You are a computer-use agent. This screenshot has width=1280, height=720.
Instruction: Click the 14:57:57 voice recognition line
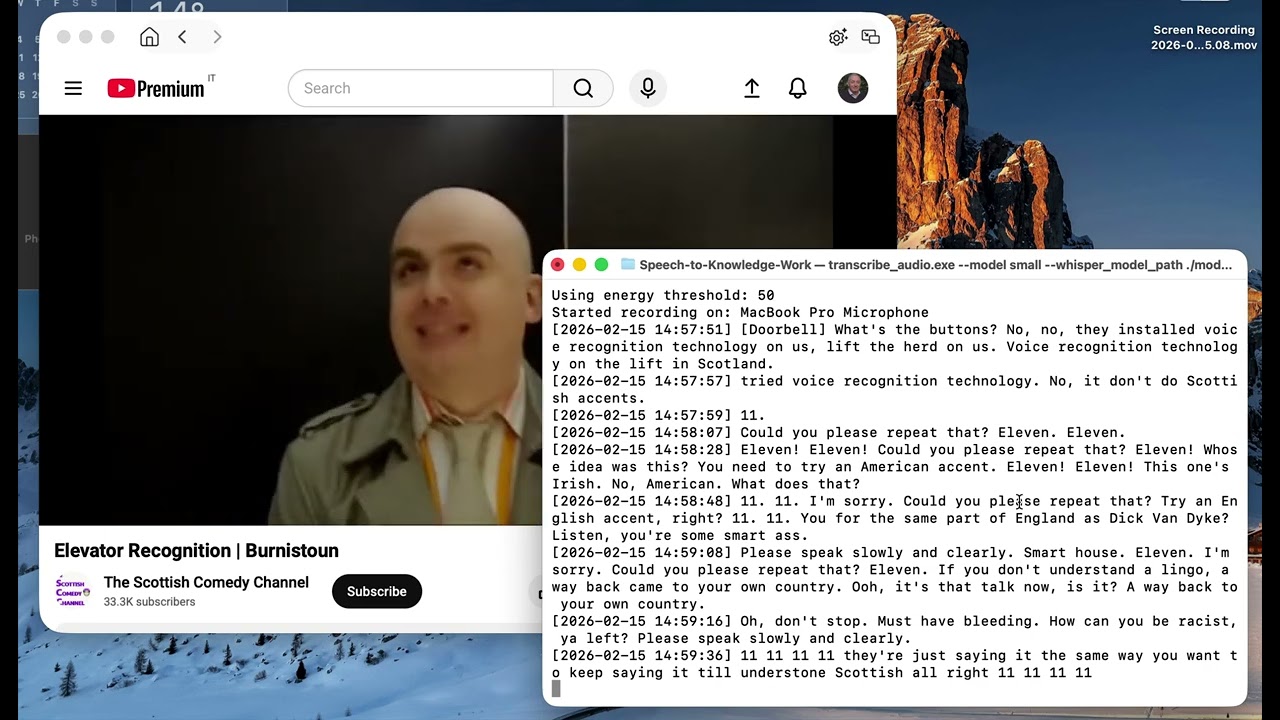click(x=895, y=390)
